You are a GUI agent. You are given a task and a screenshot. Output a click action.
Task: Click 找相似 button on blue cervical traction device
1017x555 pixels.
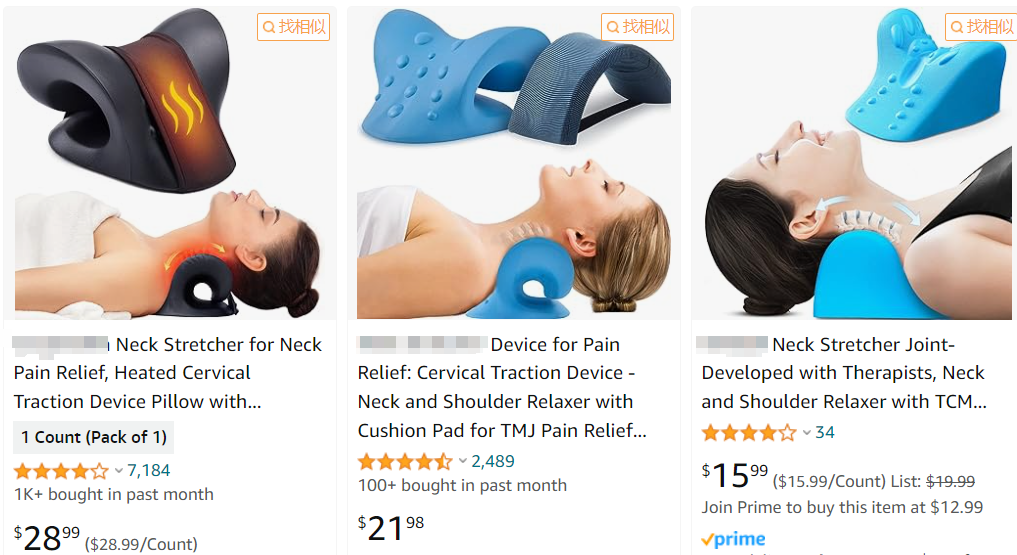(x=637, y=27)
